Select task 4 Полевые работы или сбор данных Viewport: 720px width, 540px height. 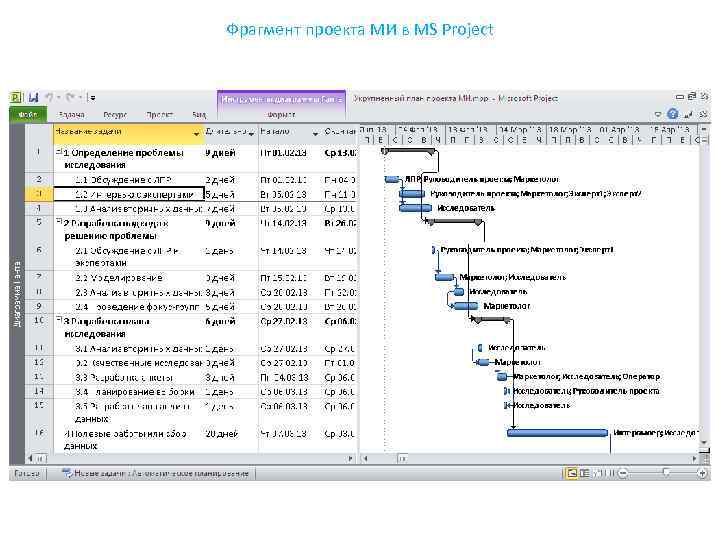pyautogui.click(x=125, y=439)
